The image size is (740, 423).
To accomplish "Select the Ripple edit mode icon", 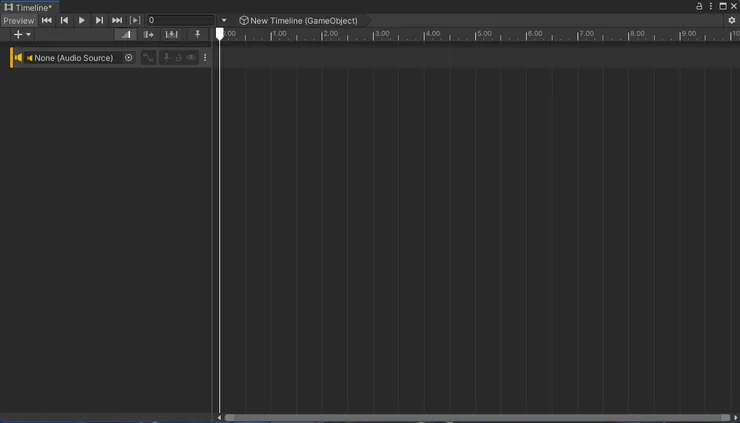I will pyautogui.click(x=149, y=34).
